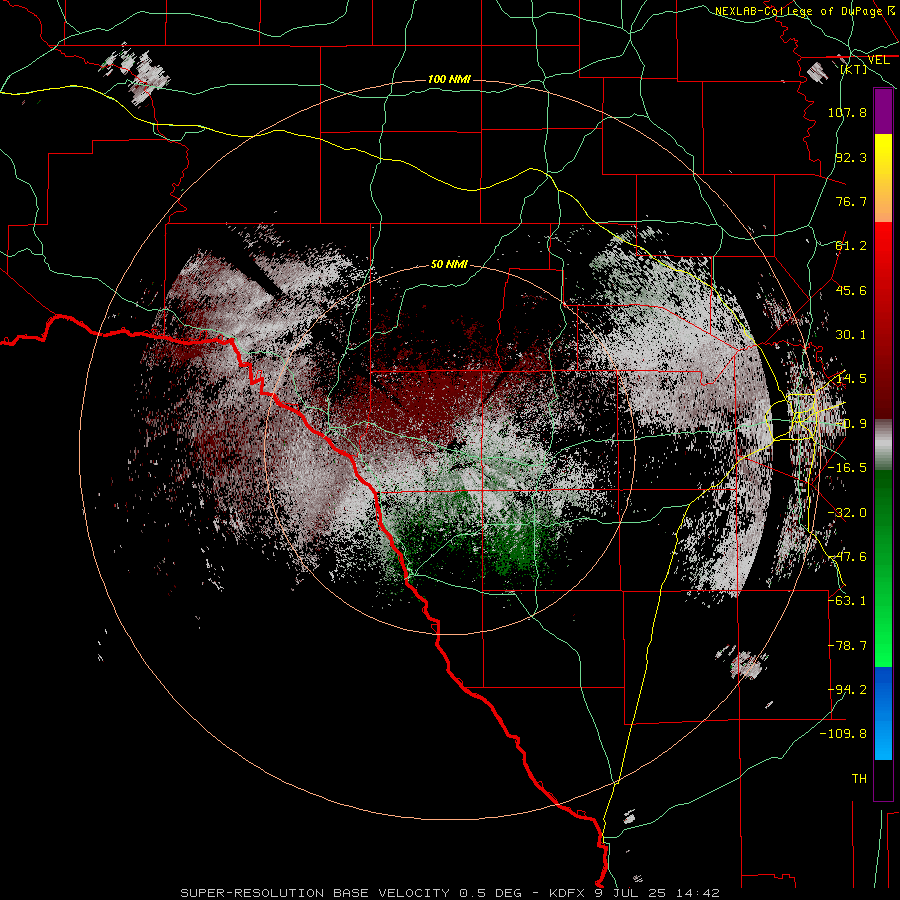Click the -78.7 velocity scale value
900x900 pixels.
tap(847, 645)
